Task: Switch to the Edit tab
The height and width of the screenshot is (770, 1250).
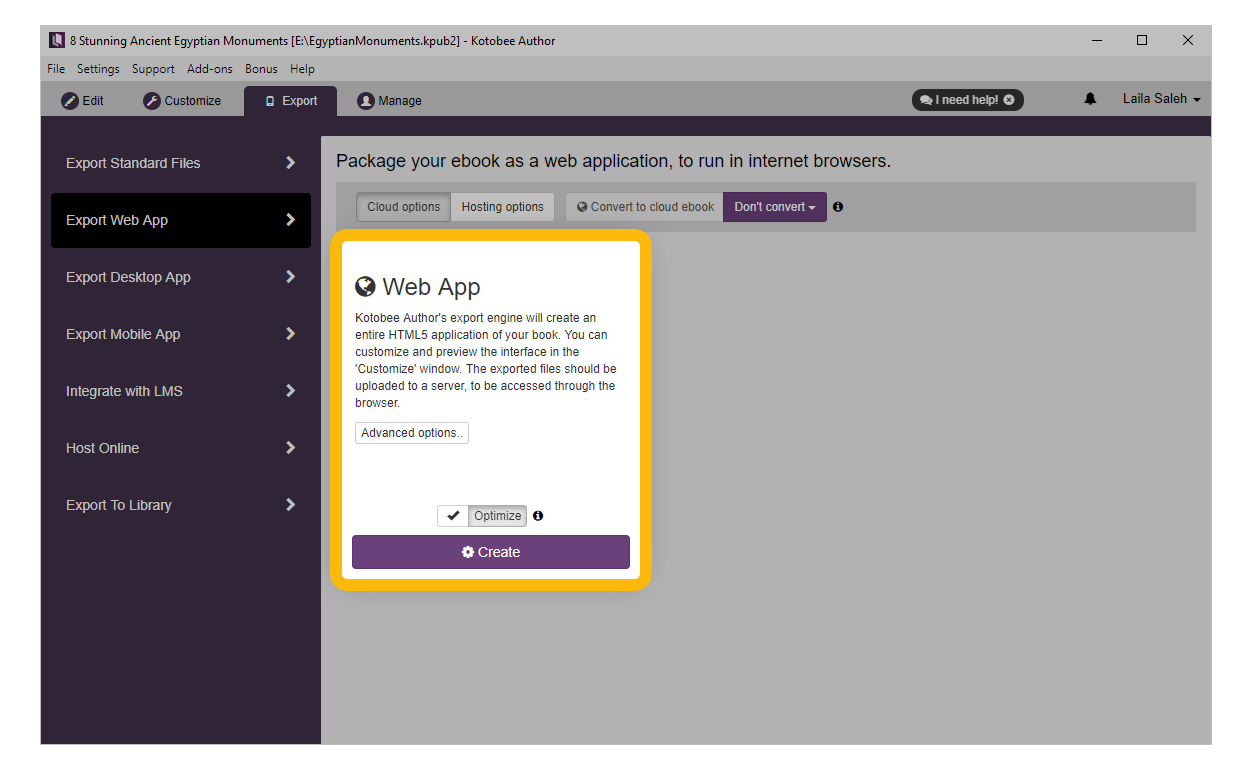Action: 83,101
